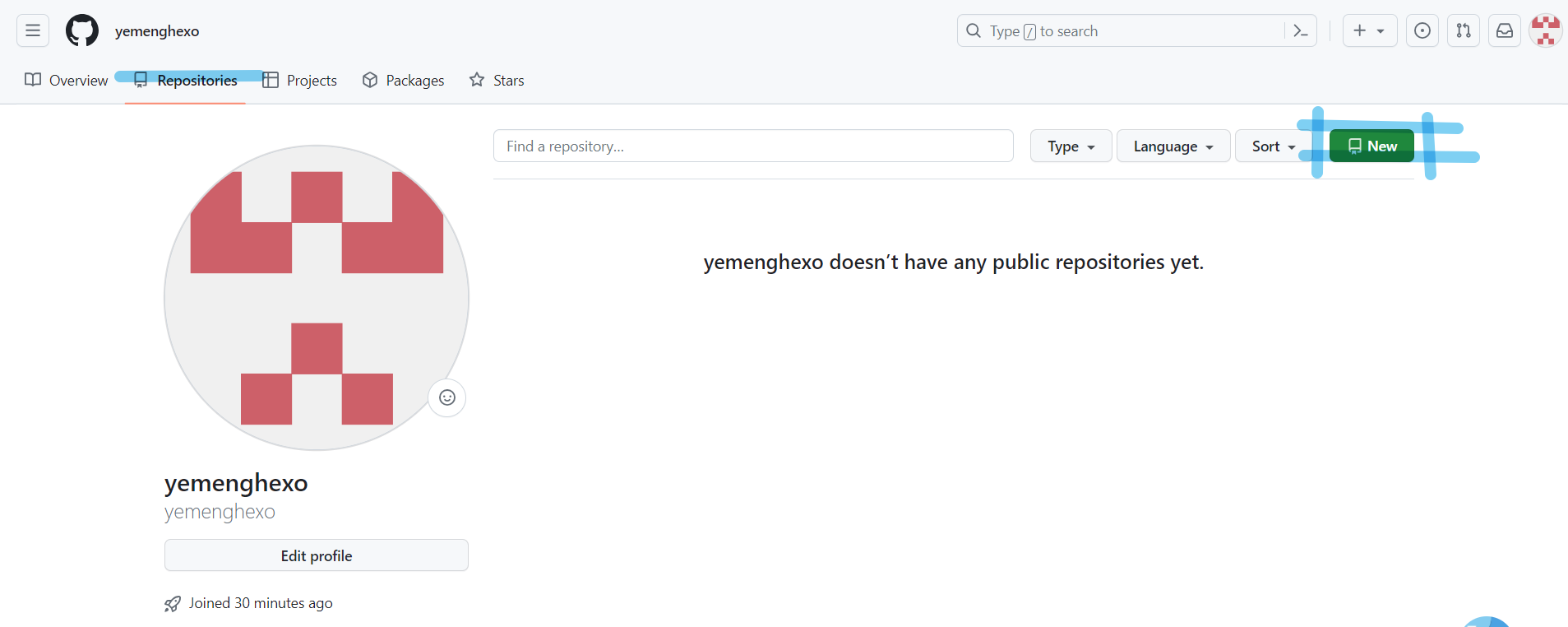Set status with smiley icon
The height and width of the screenshot is (627, 1568).
coord(447,398)
